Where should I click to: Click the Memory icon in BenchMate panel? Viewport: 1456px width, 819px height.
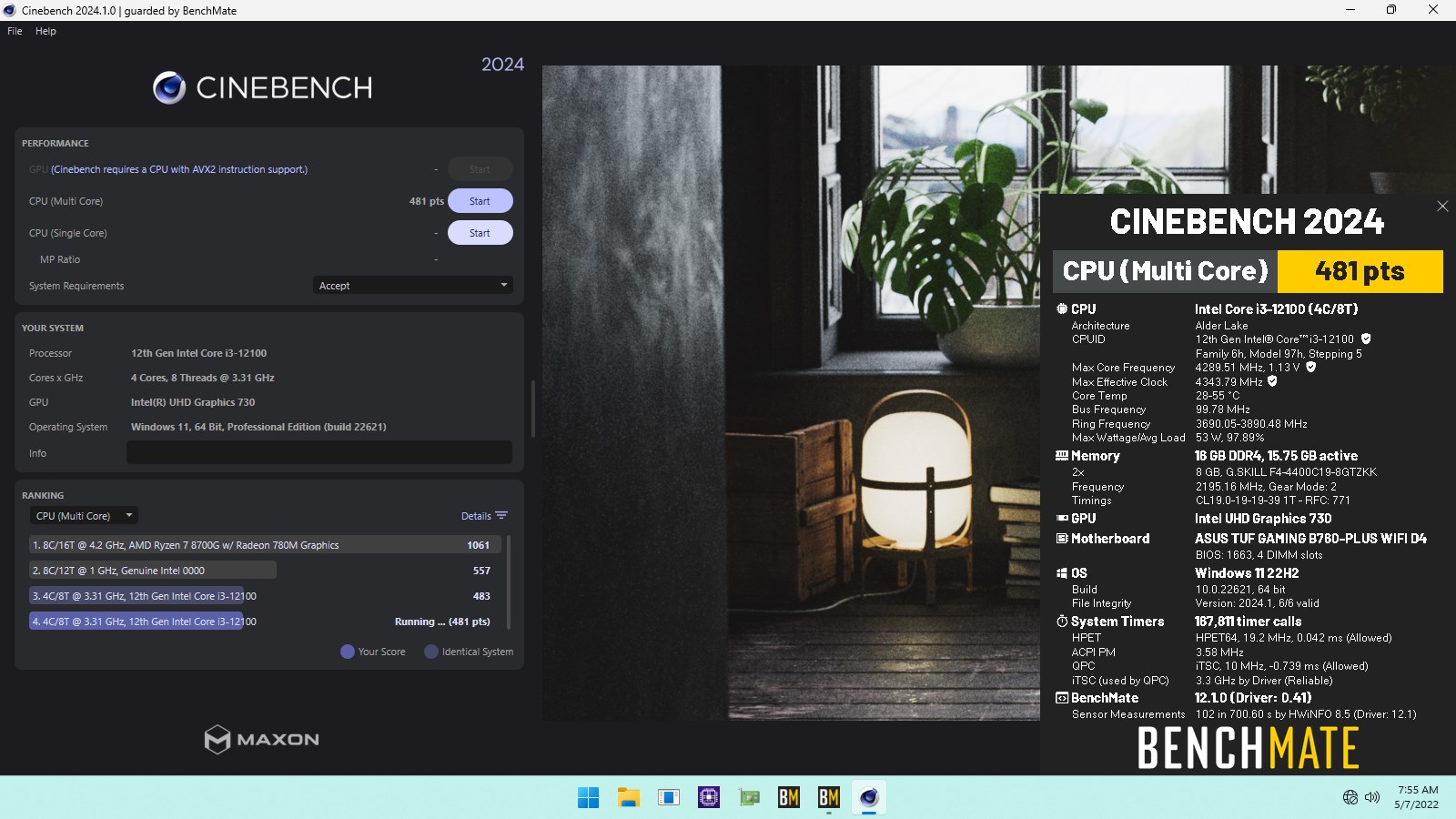click(x=1061, y=455)
